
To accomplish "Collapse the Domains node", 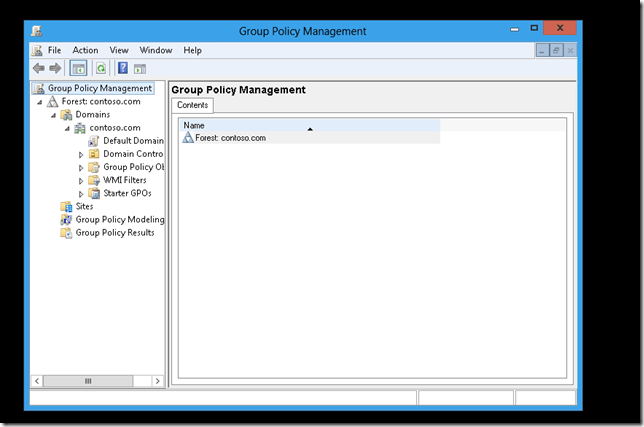I will (53, 115).
